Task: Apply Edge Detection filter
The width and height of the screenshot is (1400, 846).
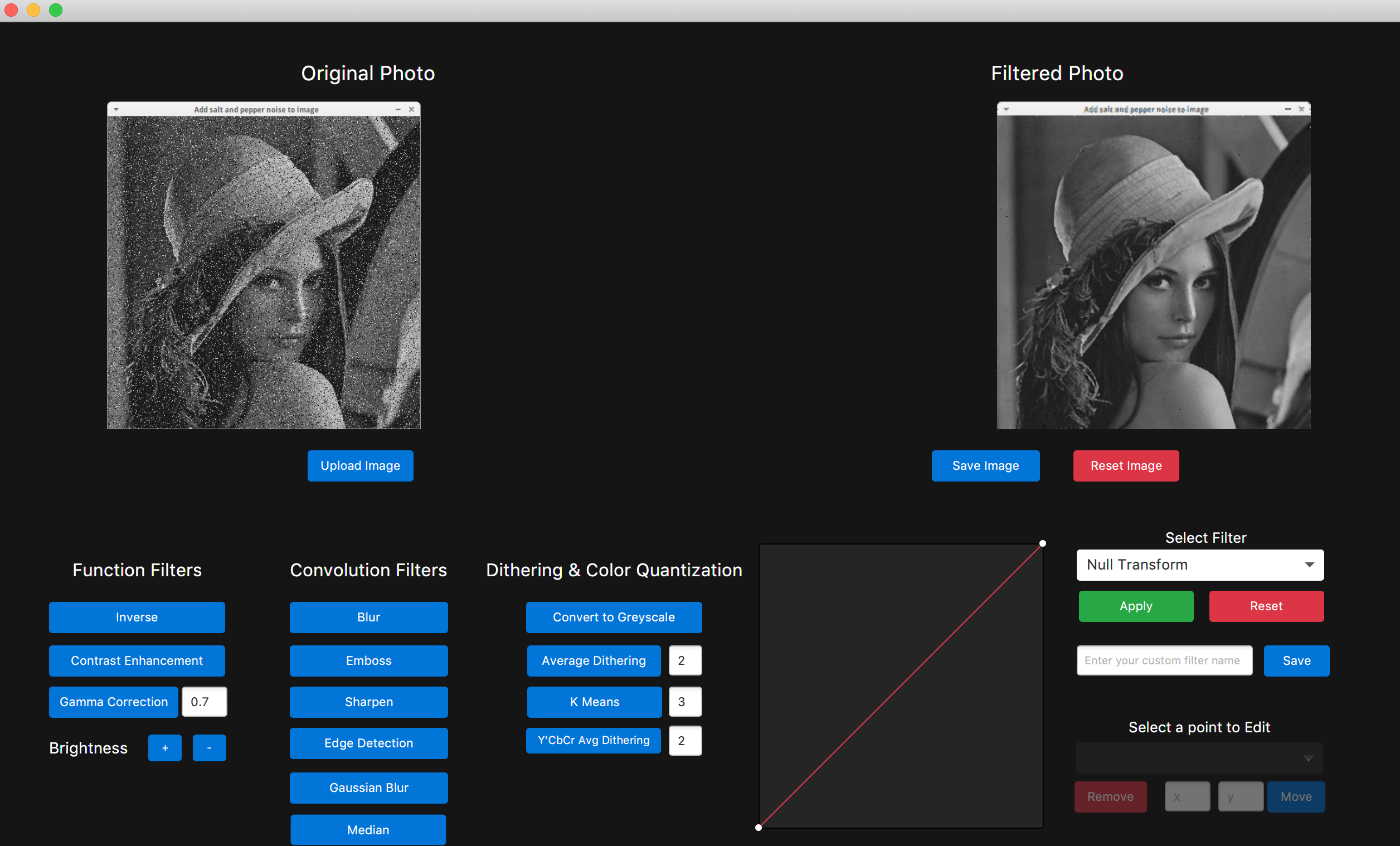Action: (368, 743)
